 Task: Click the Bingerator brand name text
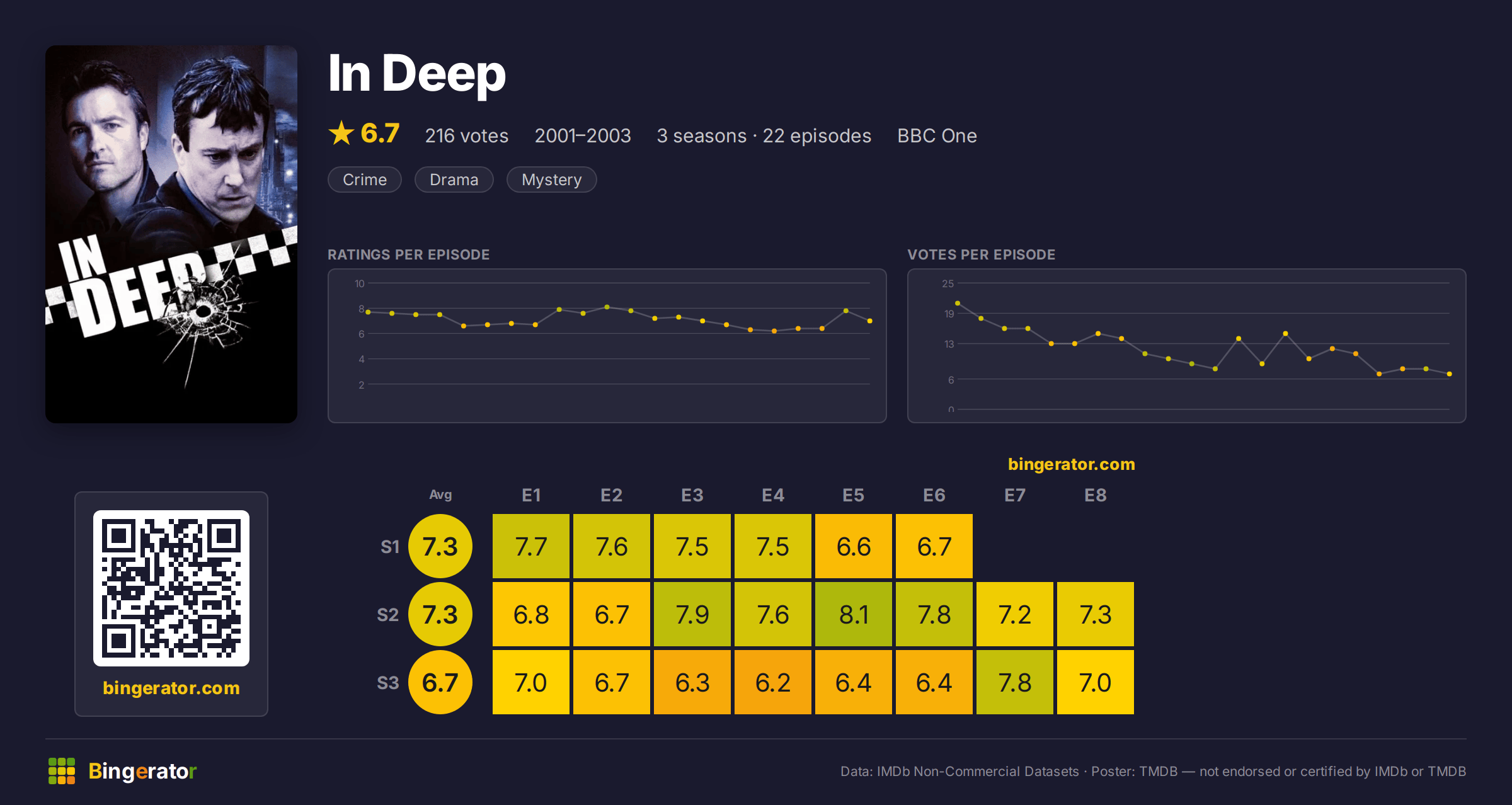coord(142,771)
